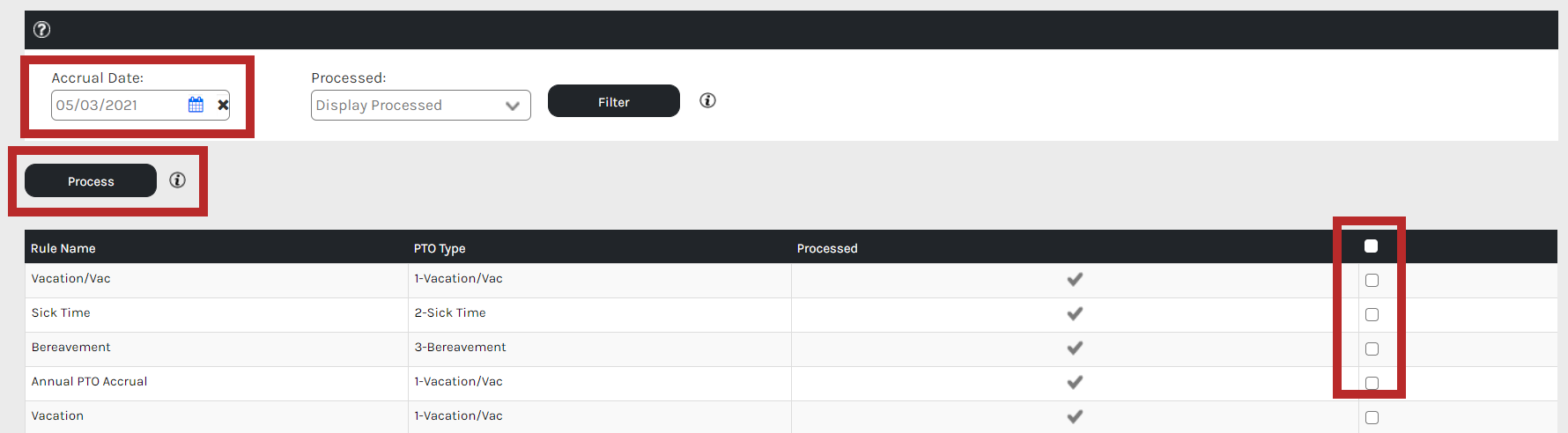Check the Bereavement rule checkbox
The width and height of the screenshot is (1568, 433).
[x=1372, y=349]
